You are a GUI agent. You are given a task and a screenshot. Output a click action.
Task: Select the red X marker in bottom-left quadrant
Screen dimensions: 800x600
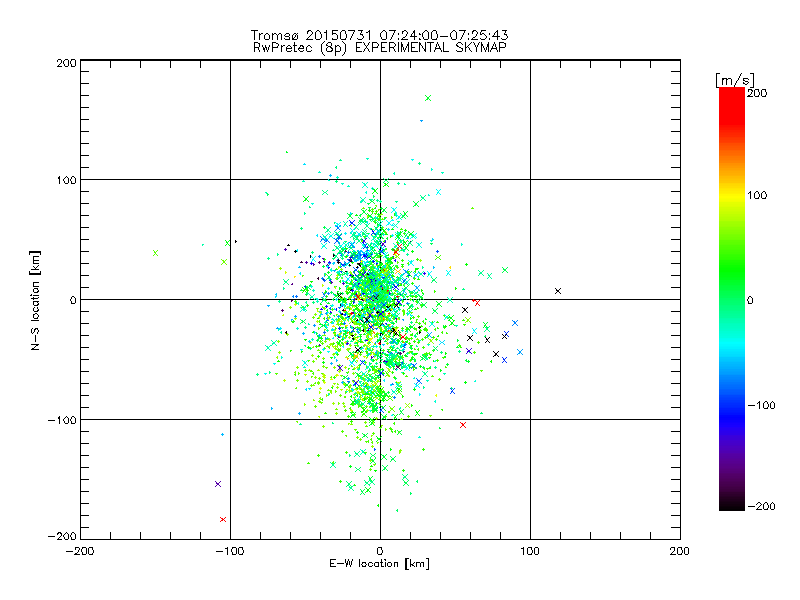pyautogui.click(x=223, y=520)
